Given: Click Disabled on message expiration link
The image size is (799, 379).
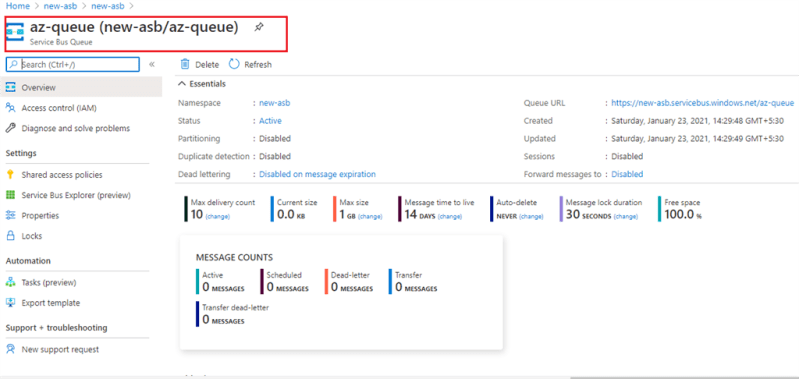Looking at the screenshot, I should (317, 174).
